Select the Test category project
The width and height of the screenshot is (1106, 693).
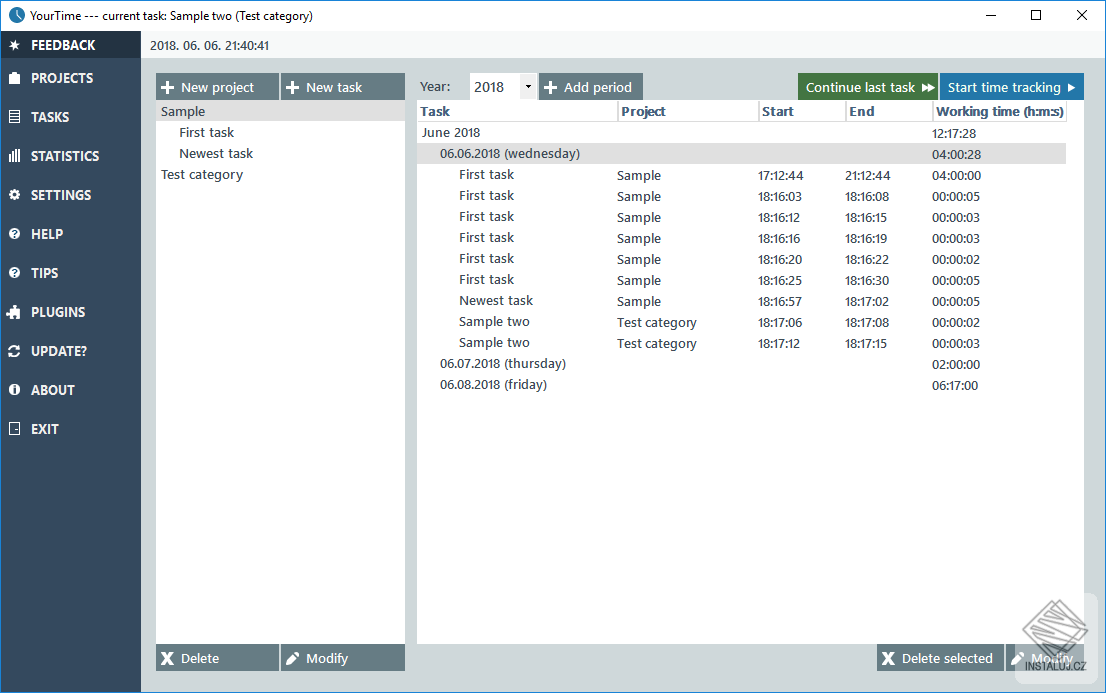click(202, 175)
